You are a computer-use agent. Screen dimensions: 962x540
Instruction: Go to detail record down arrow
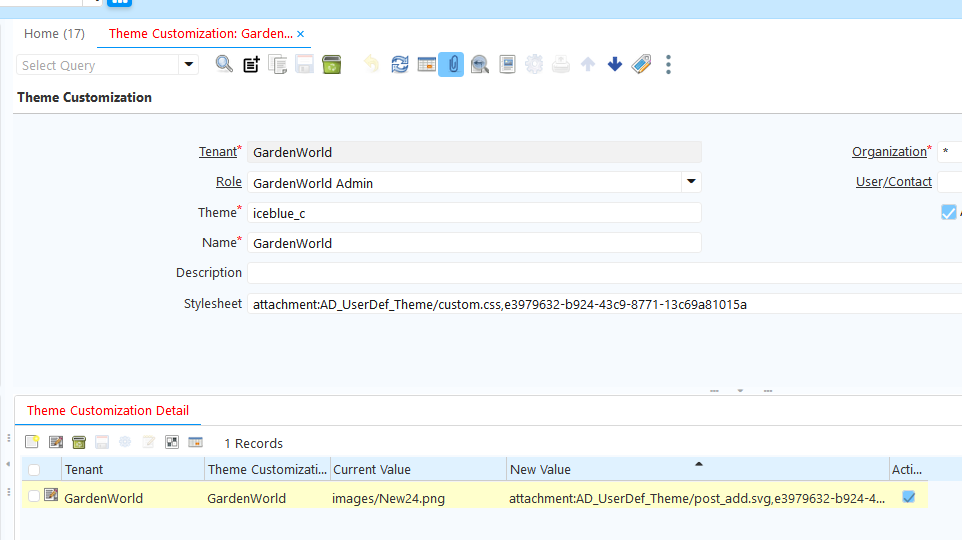point(615,64)
